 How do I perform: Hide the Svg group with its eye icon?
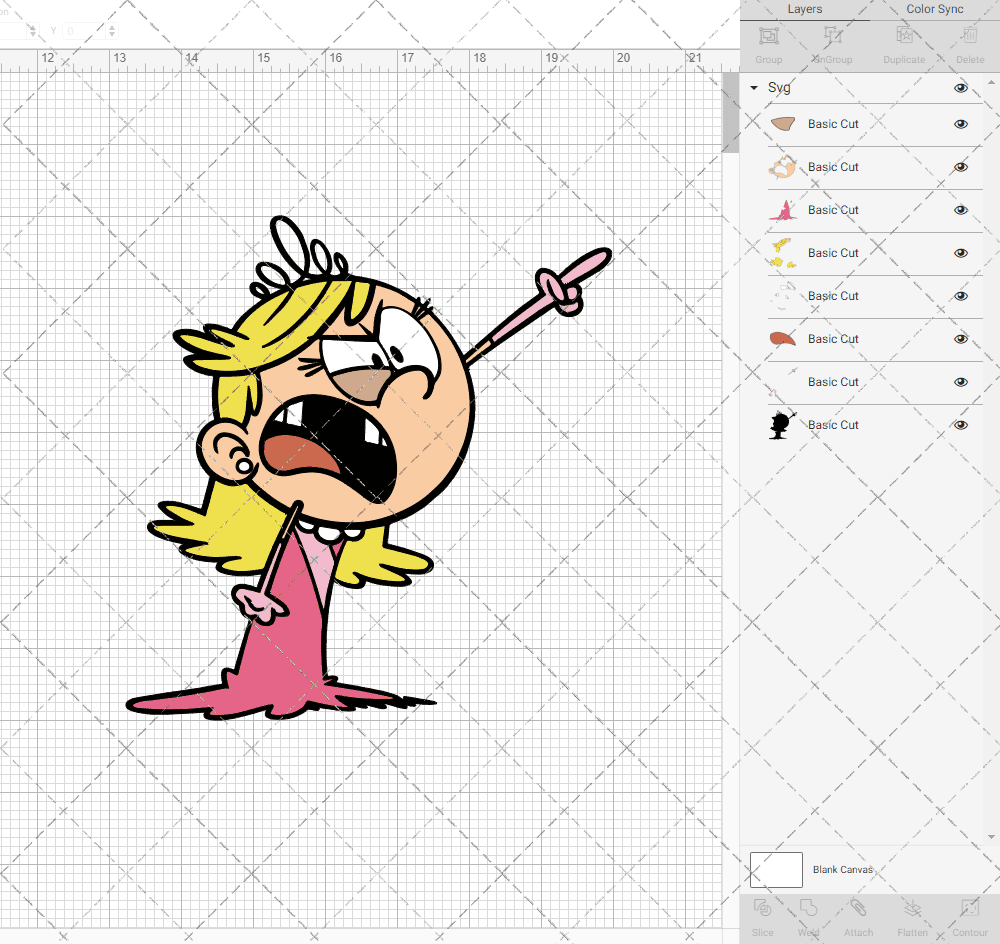coord(960,88)
